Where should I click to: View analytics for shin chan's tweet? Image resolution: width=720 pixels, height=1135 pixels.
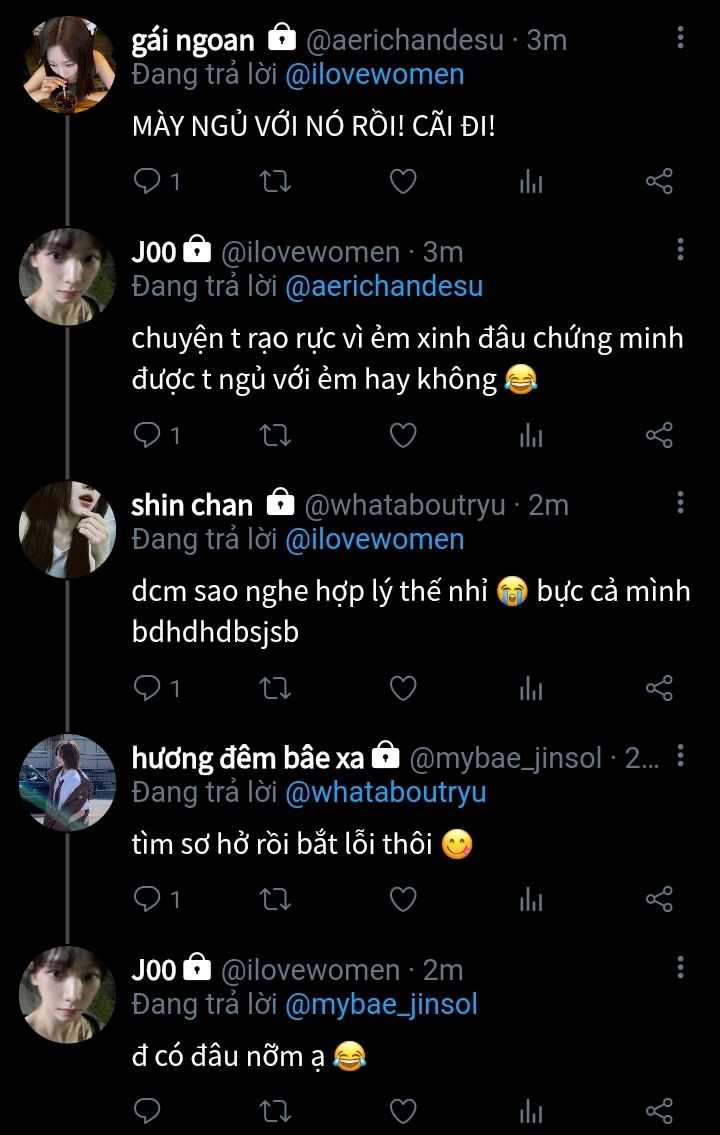[x=531, y=688]
